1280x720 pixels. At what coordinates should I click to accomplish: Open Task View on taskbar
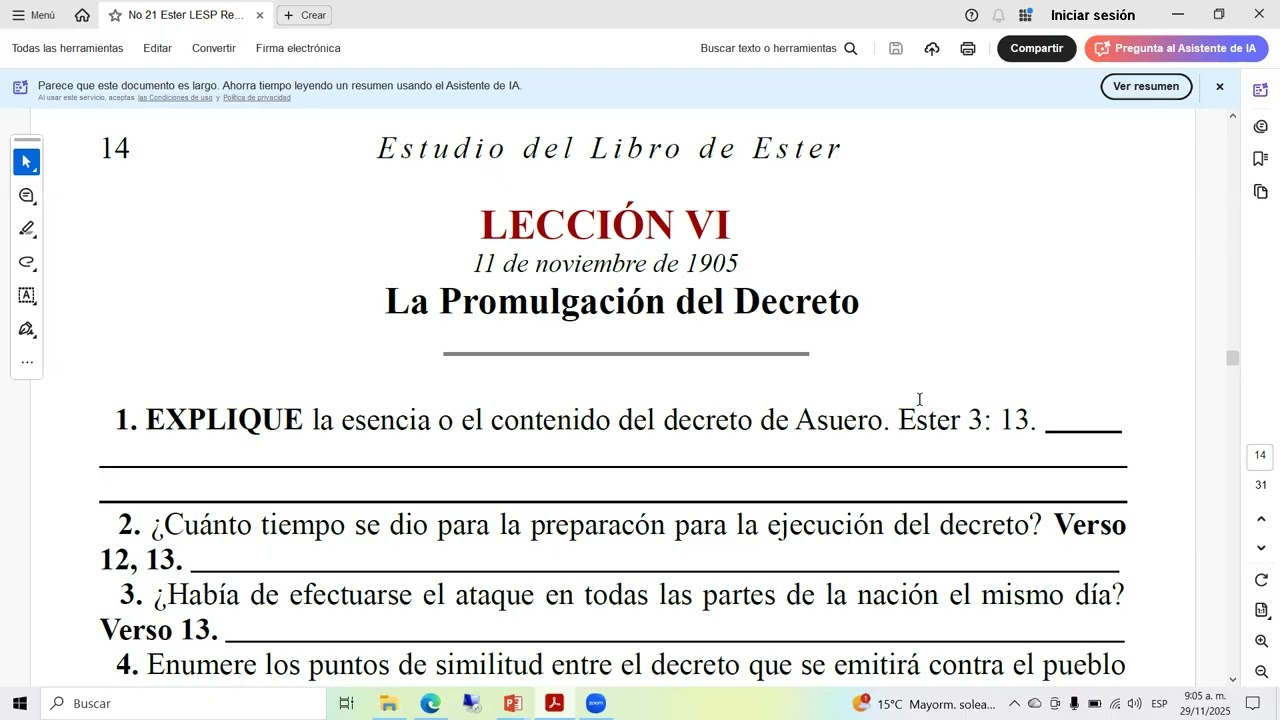tap(347, 704)
